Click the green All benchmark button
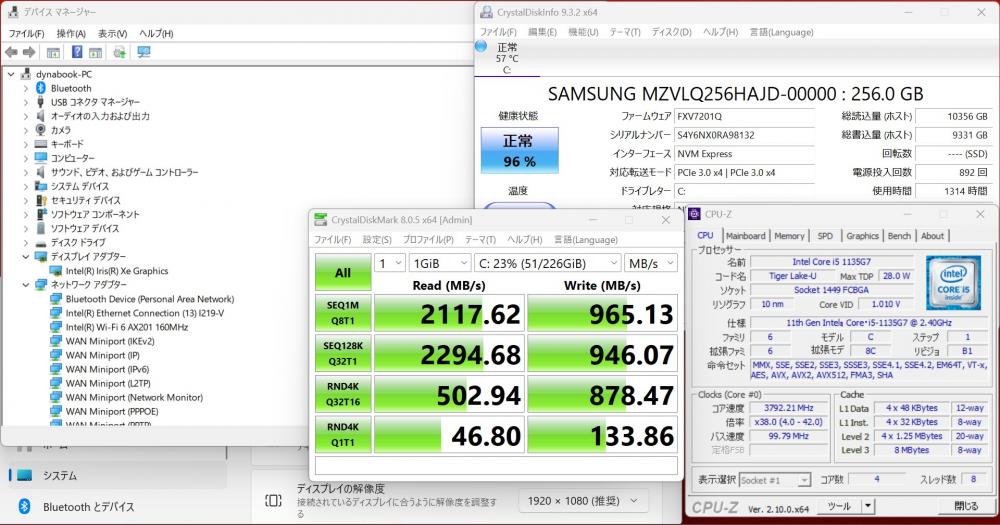The image size is (1000, 525). 343,272
